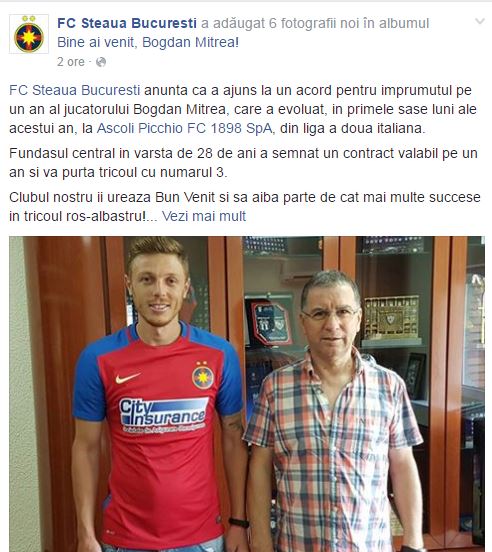The width and height of the screenshot is (492, 552).
Task: Click the globe public privacy icon
Action: point(101,62)
